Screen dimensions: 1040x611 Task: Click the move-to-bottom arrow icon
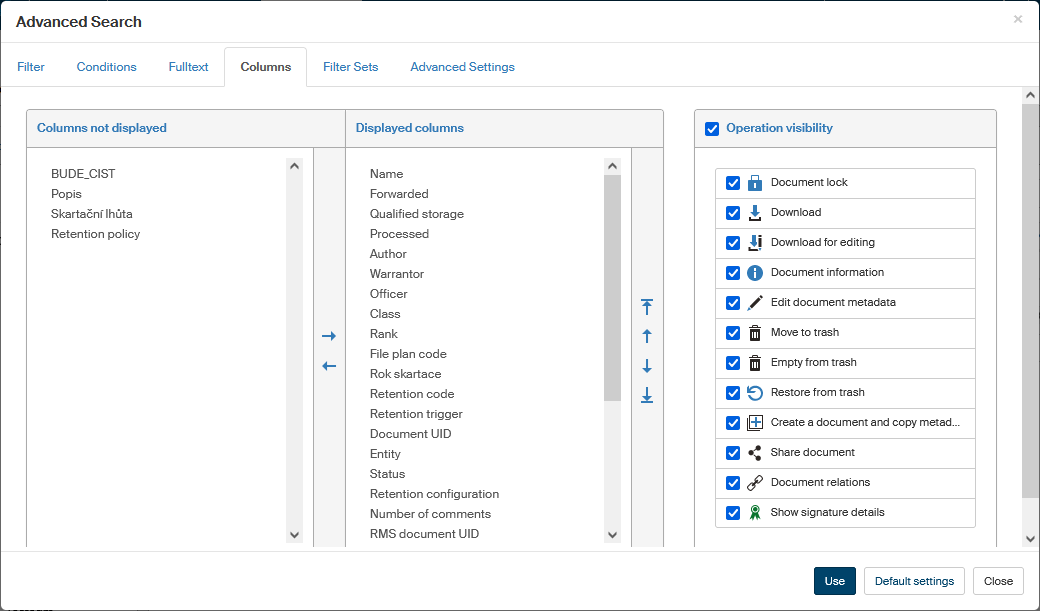coord(647,396)
